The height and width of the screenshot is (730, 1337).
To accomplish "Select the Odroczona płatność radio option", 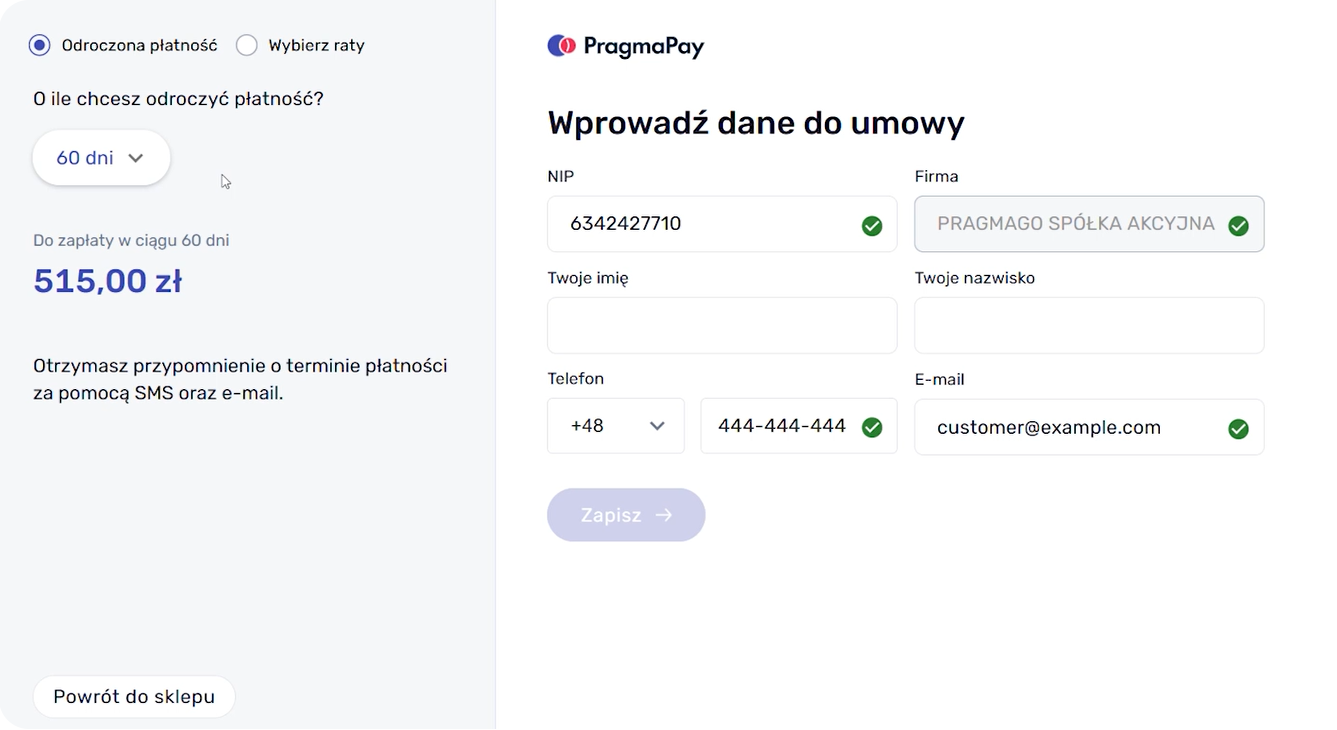I will (x=40, y=45).
